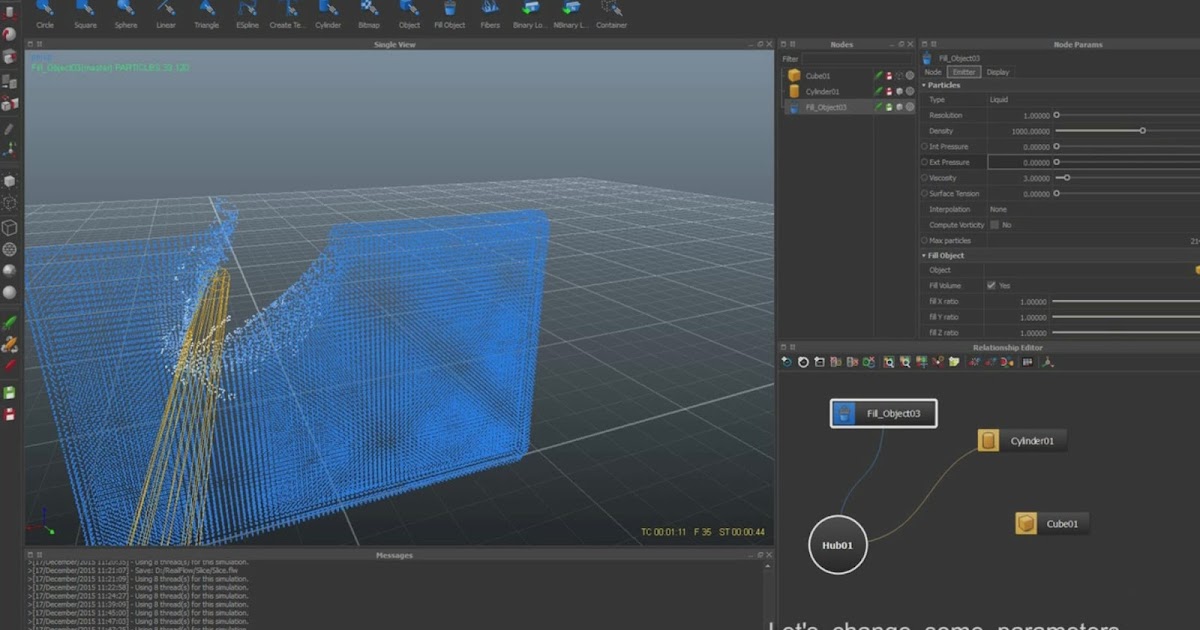1200x630 pixels.
Task: Switch to the Display tab
Action: point(998,72)
